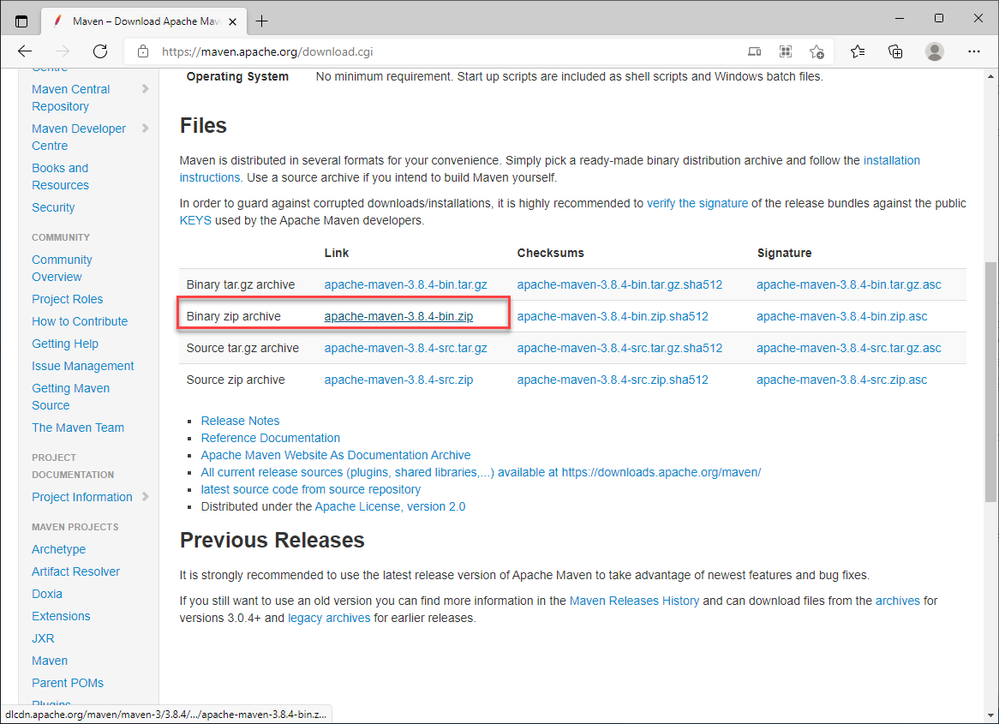Open a new tab with plus button
Screen dimensions: 999x724
pos(261,22)
